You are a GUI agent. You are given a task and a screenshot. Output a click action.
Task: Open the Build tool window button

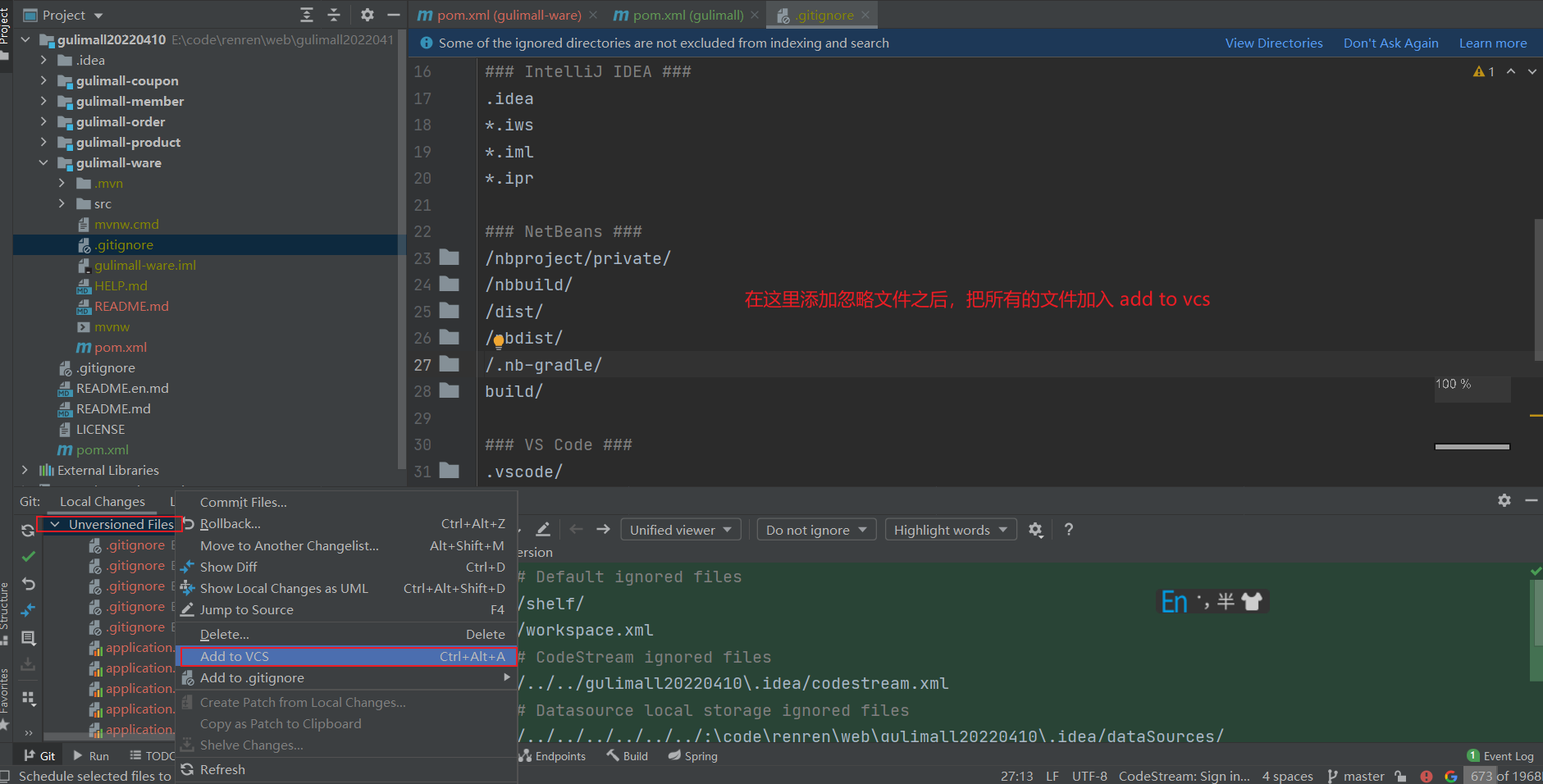click(x=628, y=755)
